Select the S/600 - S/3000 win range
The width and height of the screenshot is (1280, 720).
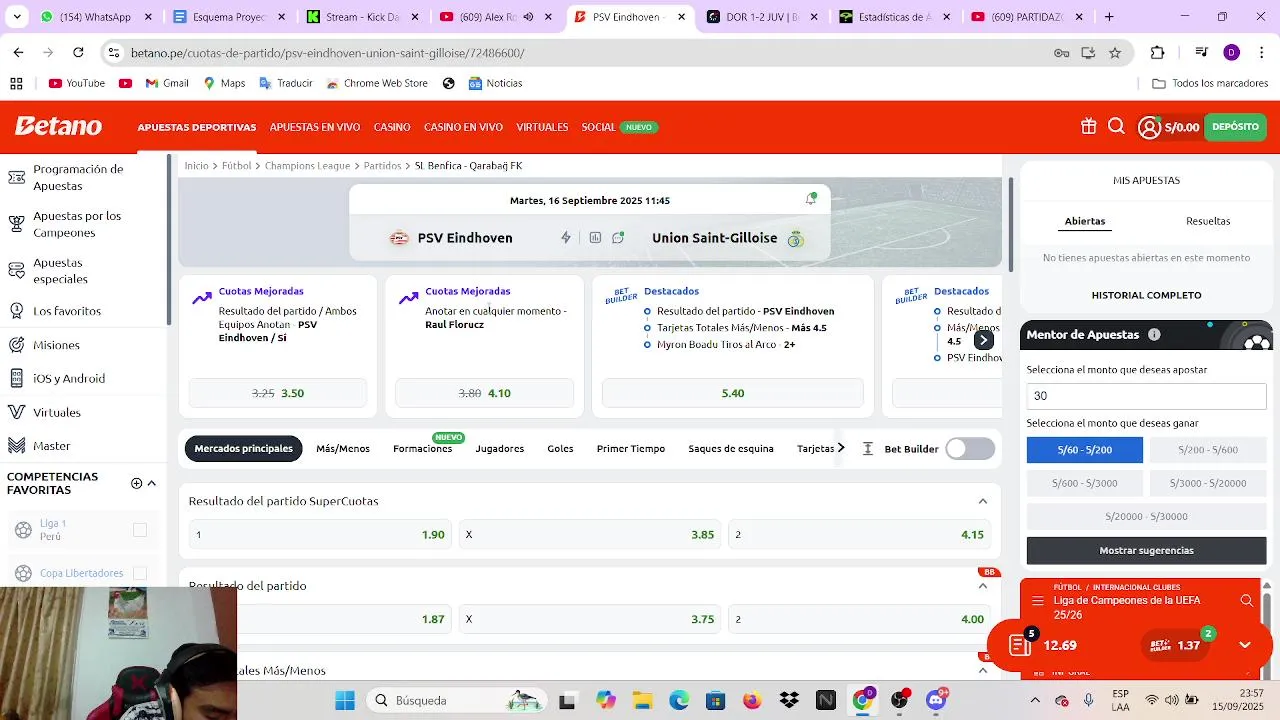click(x=1085, y=483)
